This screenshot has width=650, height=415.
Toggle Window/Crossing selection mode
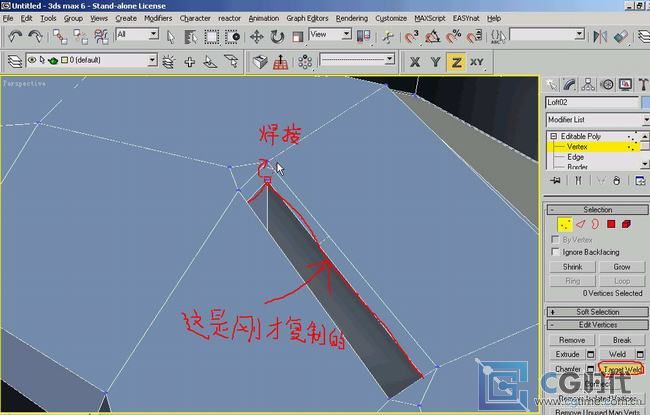233,36
